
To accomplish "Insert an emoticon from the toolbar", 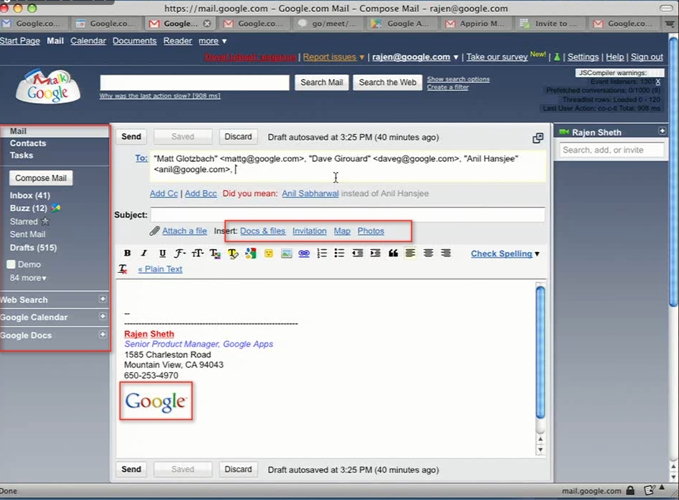I will 268,254.
